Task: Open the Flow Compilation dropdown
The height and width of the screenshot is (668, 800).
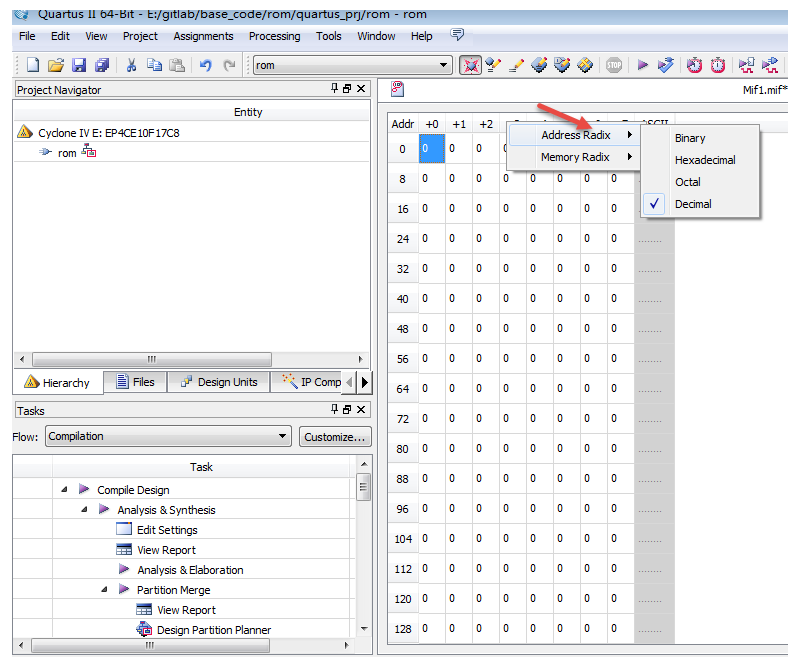Action: coord(282,436)
